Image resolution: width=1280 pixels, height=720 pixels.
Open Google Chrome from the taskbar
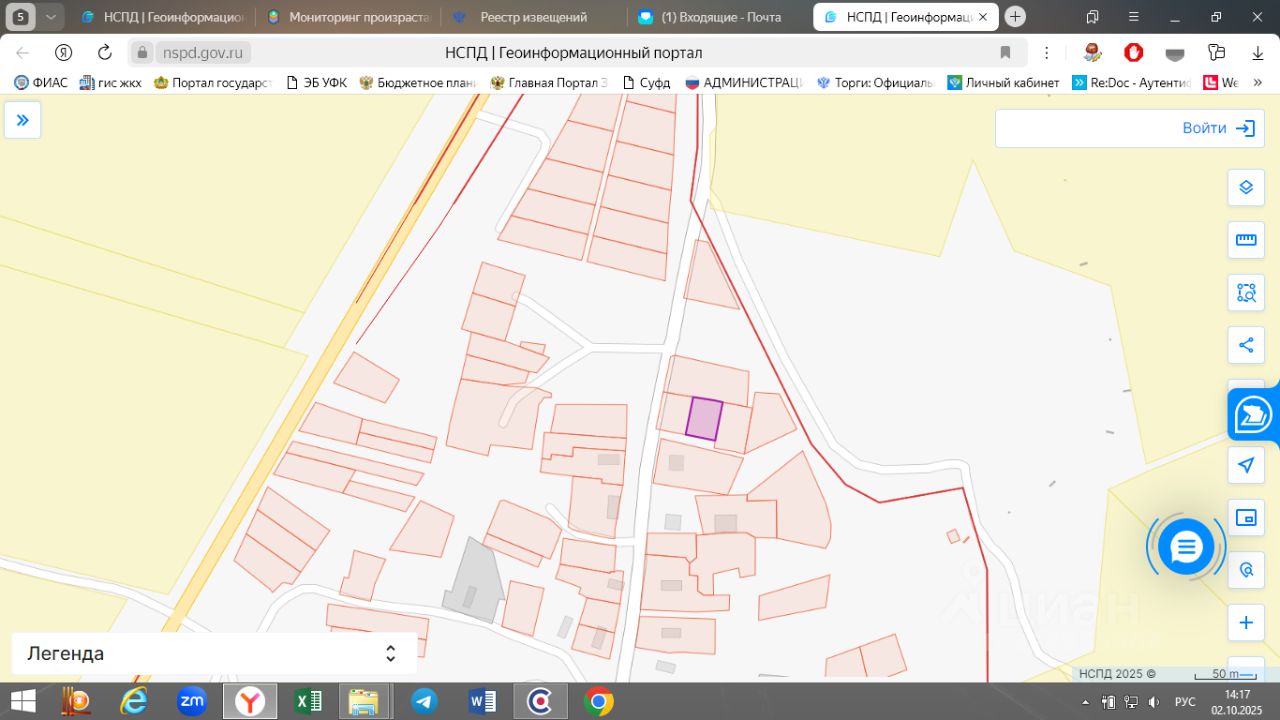(598, 701)
